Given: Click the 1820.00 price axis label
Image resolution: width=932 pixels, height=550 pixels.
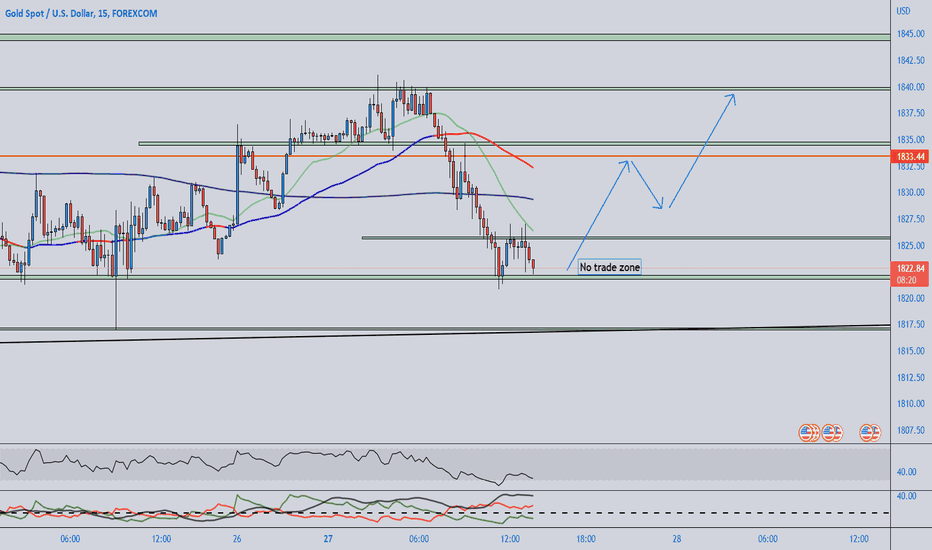Looking at the screenshot, I should [x=911, y=298].
